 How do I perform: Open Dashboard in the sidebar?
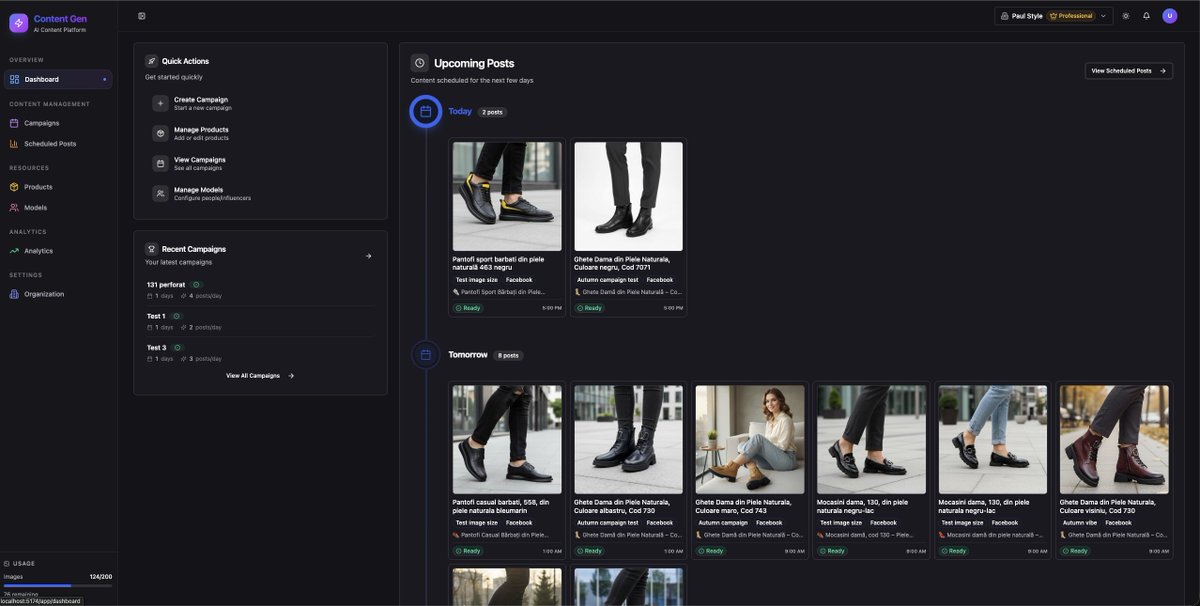click(58, 79)
